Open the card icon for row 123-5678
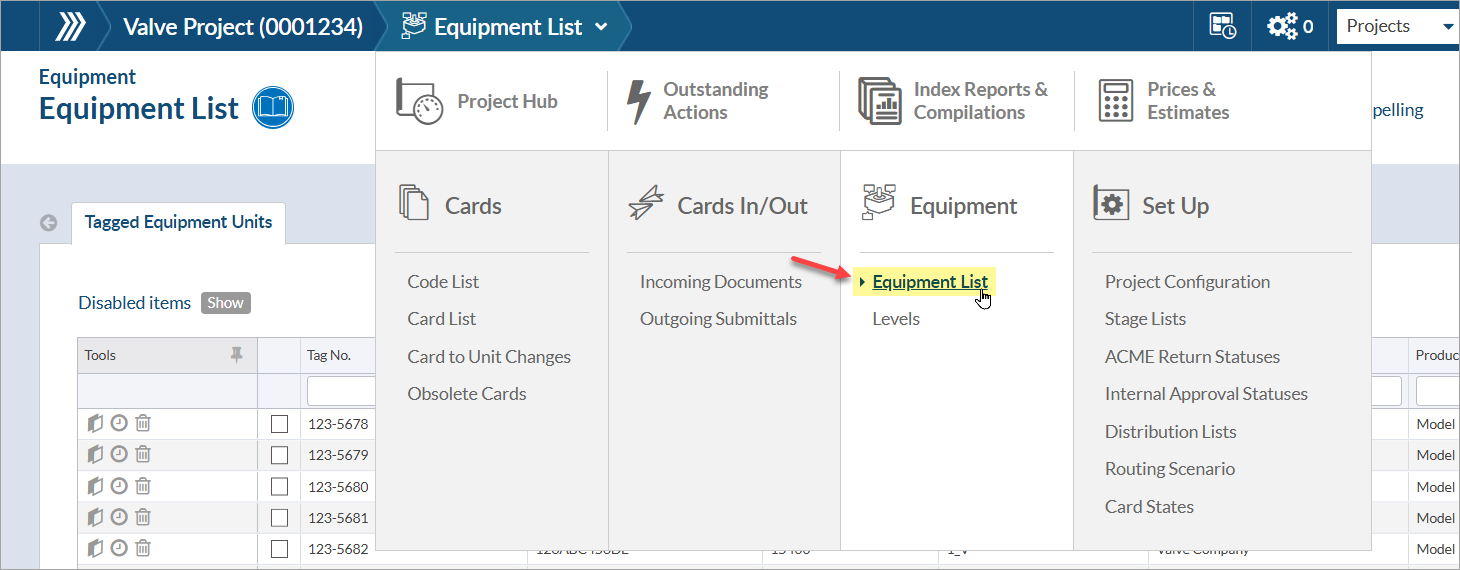 click(x=96, y=423)
